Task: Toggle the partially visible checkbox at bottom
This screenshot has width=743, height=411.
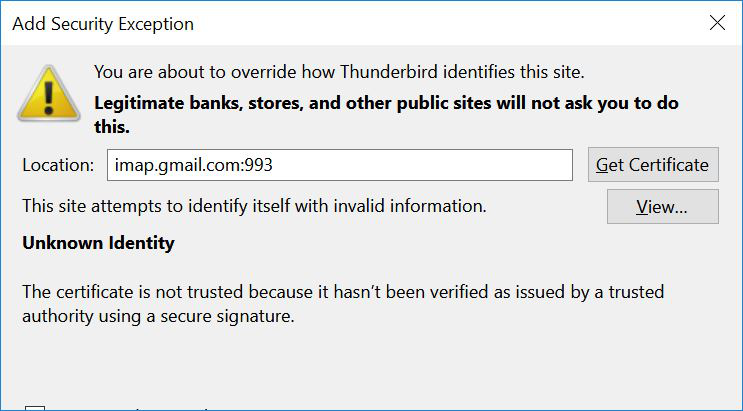Action: pos(35,408)
